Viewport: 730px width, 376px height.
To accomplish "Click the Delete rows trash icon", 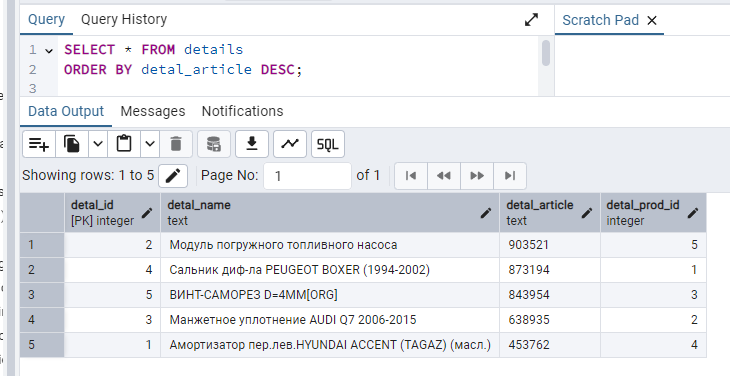I will [176, 144].
